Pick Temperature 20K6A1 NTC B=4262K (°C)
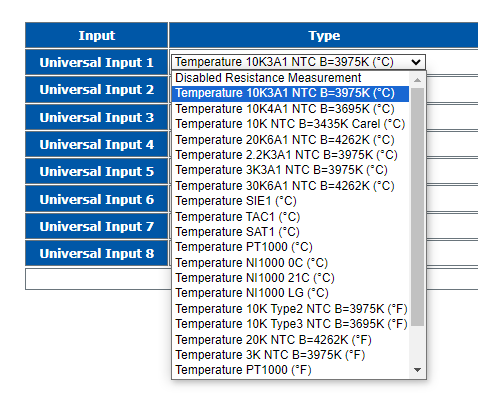Screen dimensions: 478x408 point(290,140)
